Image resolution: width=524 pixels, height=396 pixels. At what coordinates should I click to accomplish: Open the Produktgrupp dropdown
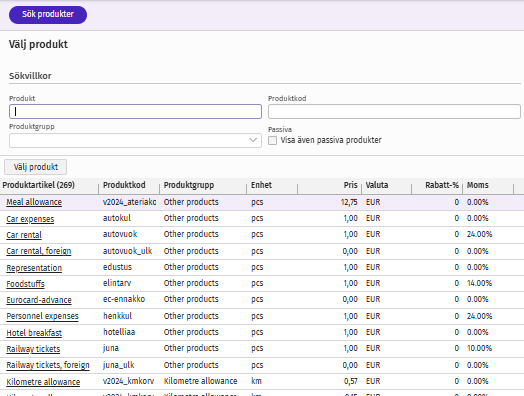click(x=135, y=140)
